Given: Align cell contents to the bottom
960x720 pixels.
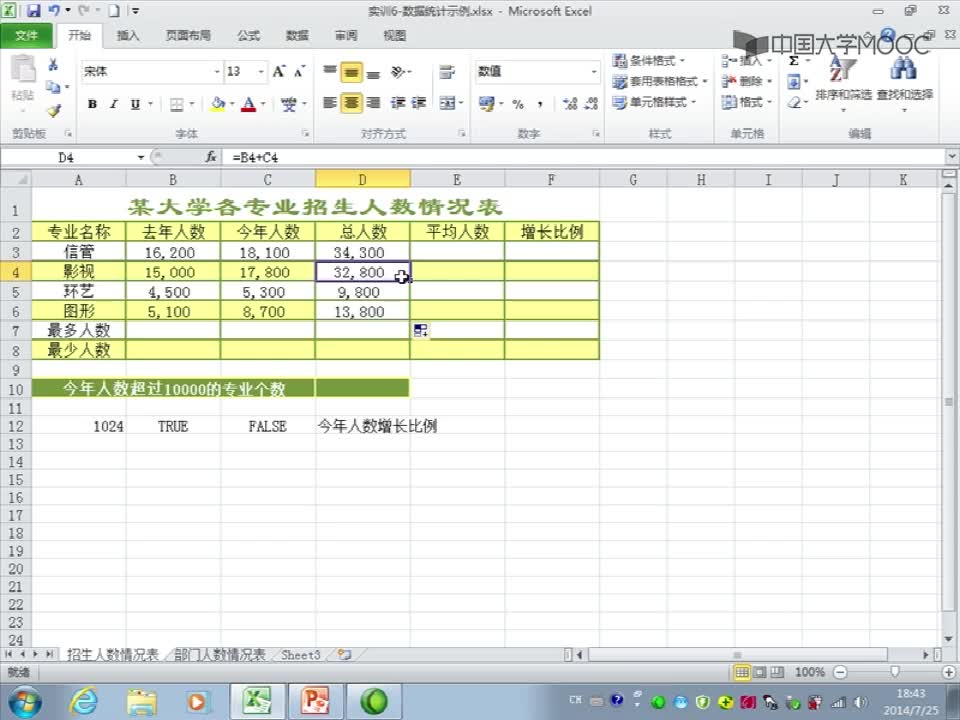Looking at the screenshot, I should 373,72.
